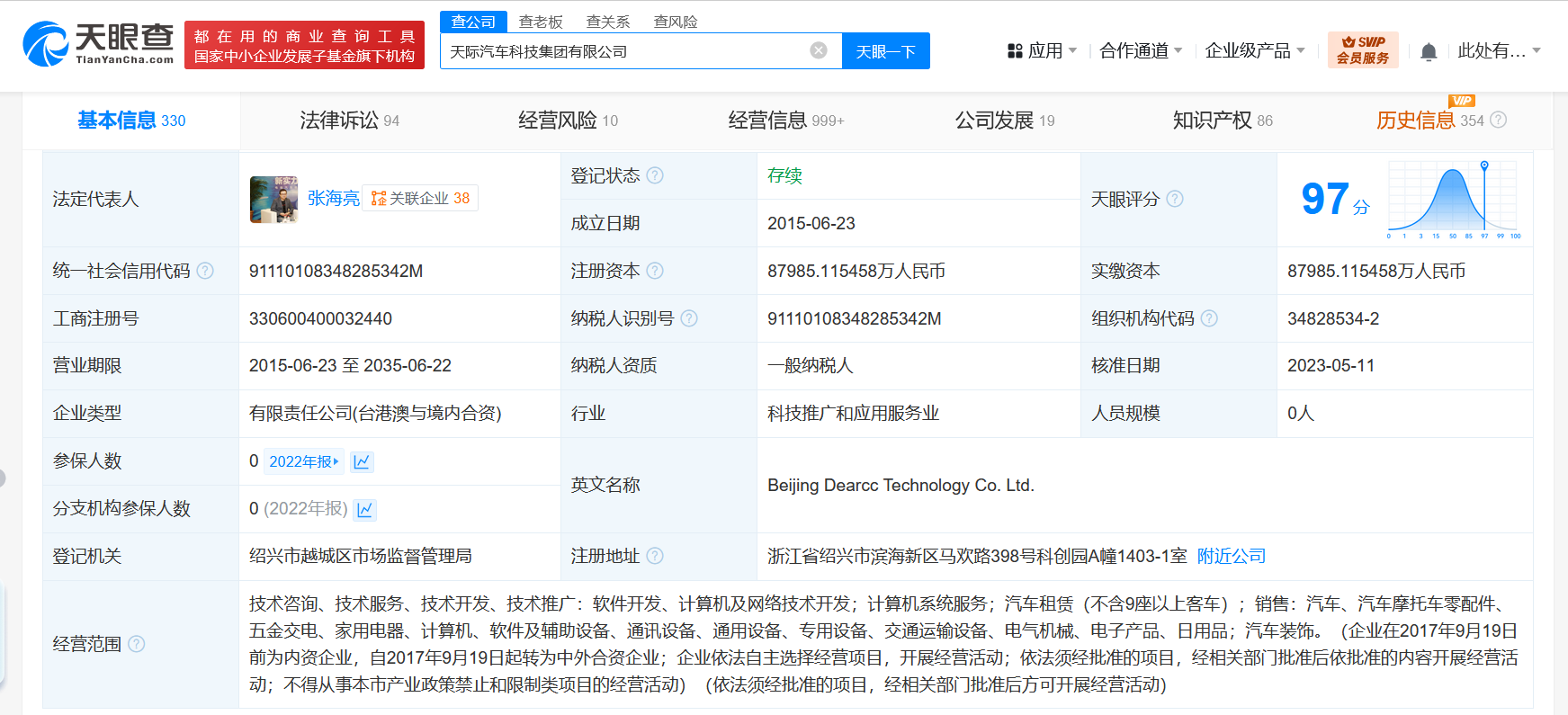
Task: Open legal representative 张海亮 link
Action: pyautogui.click(x=333, y=199)
